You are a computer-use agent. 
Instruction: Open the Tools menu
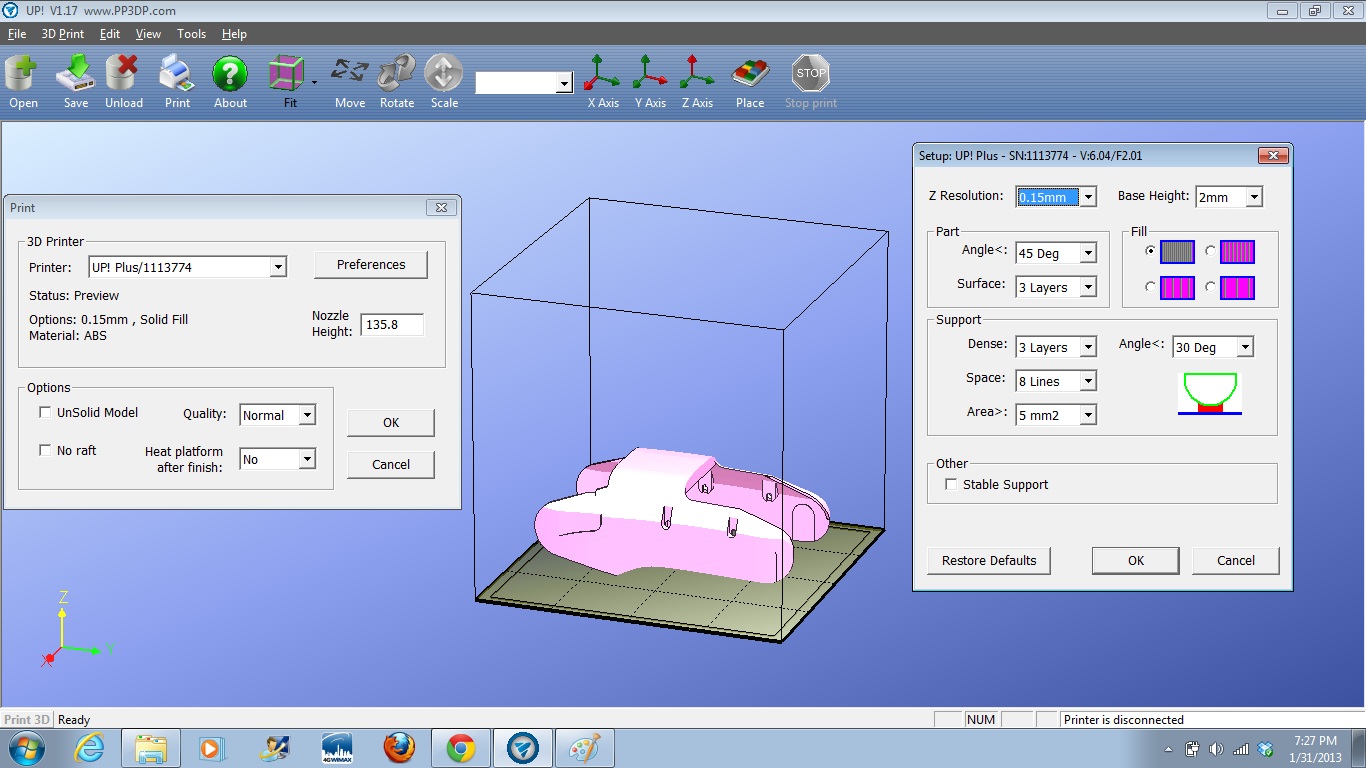pos(191,34)
